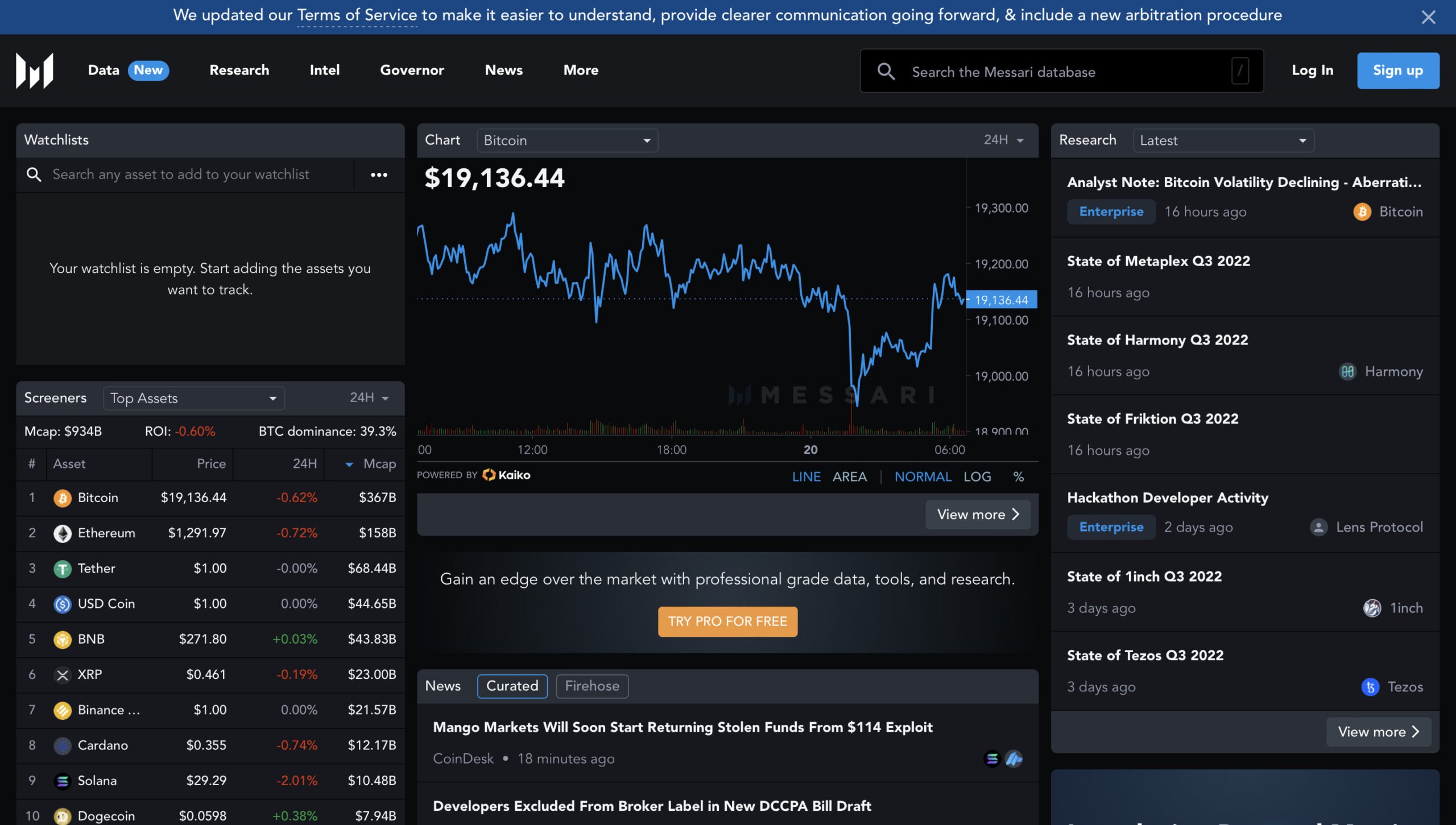
Task: Sort the screener by the Asset column
Action: point(69,463)
